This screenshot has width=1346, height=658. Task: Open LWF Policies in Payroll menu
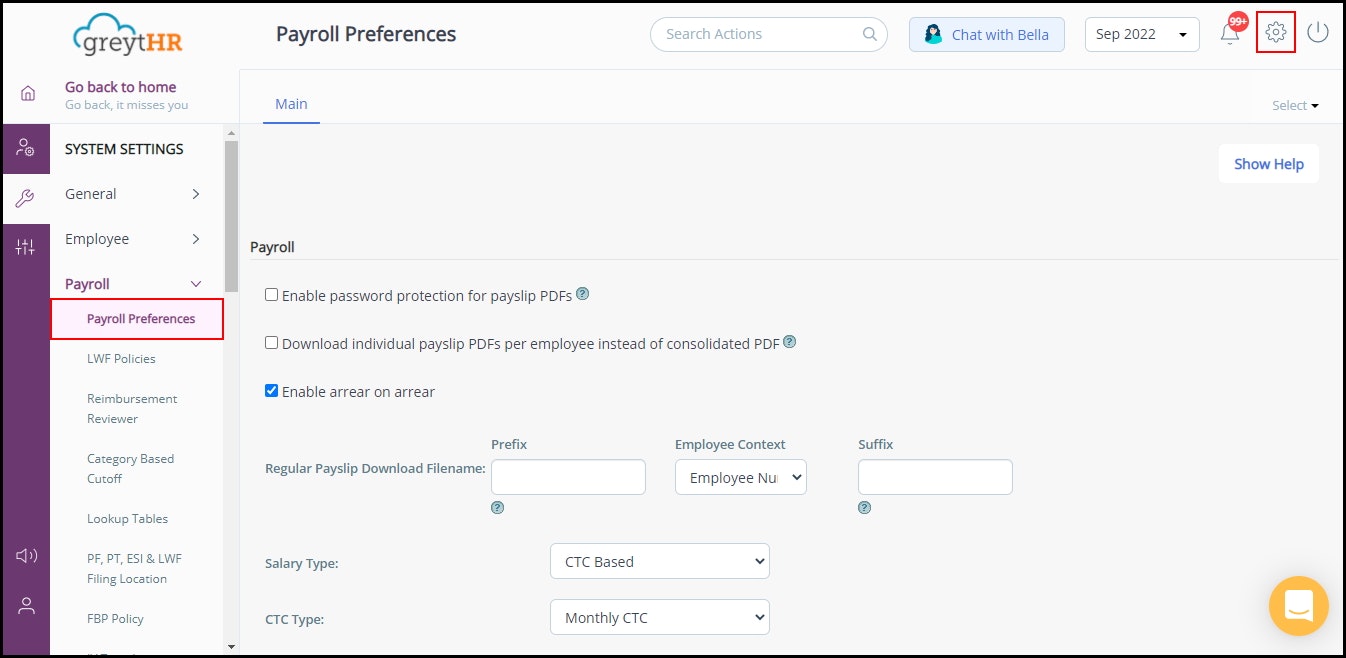point(121,358)
